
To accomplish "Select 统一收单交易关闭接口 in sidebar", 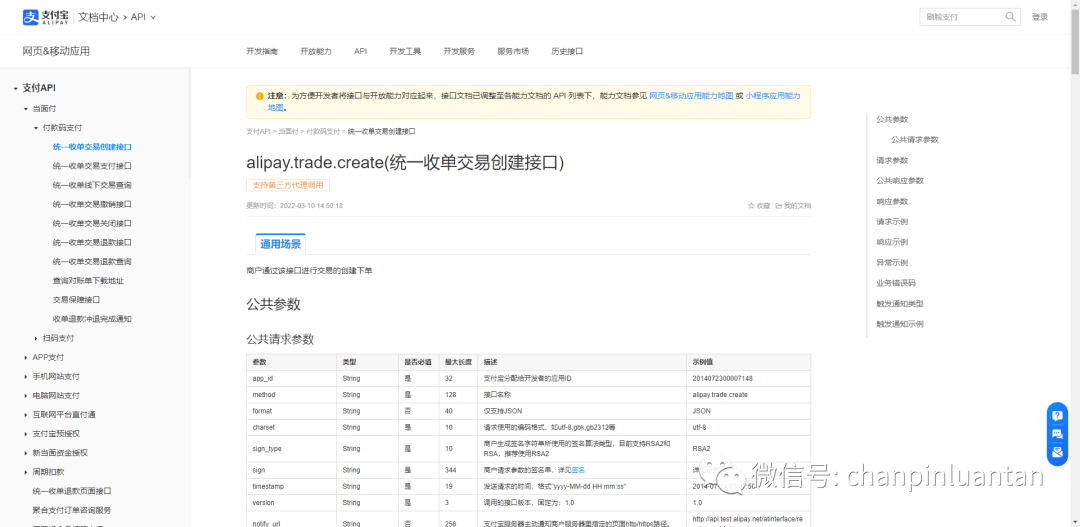I will (x=92, y=223).
